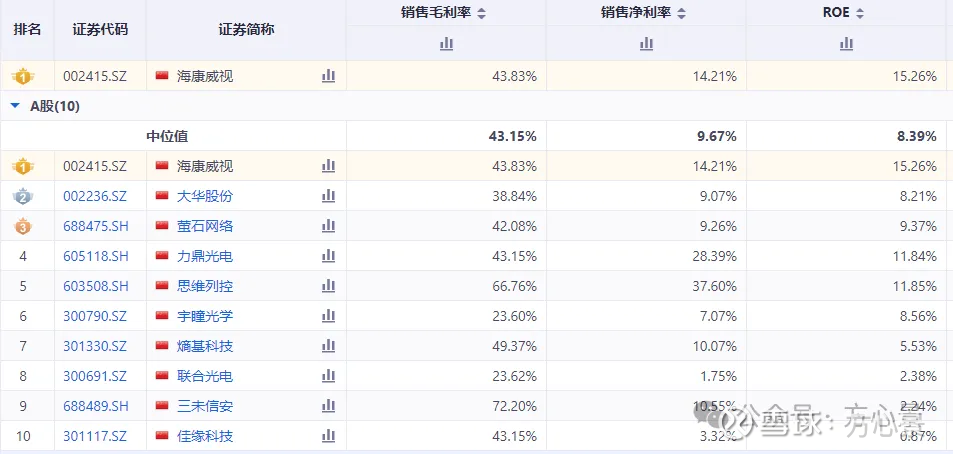
Task: Select 思维列控 net margin 37.60%
Action: coord(714,286)
